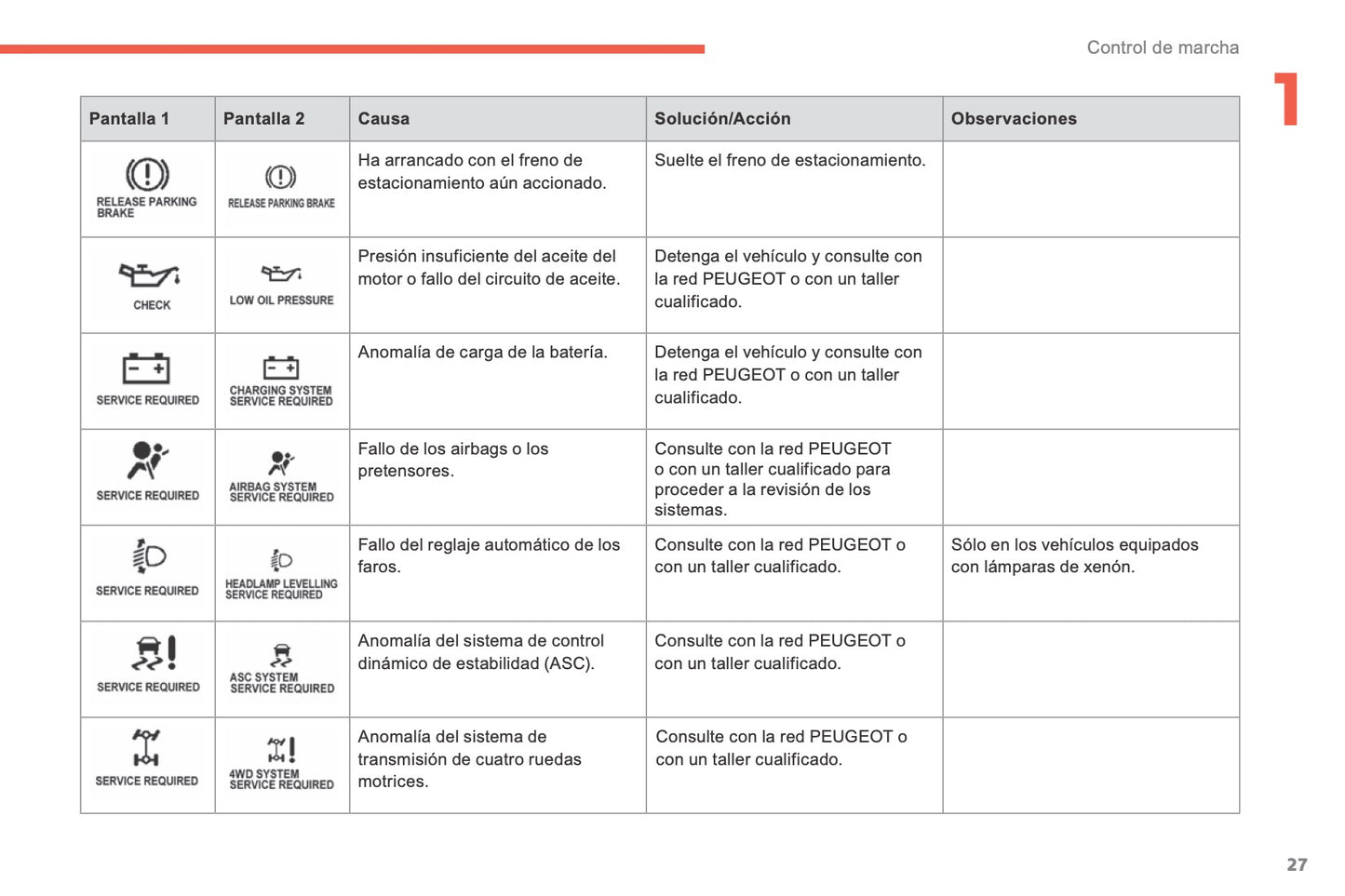
Task: Click 'Suelte el freno de estacionamiento.' text
Action: tap(789, 160)
